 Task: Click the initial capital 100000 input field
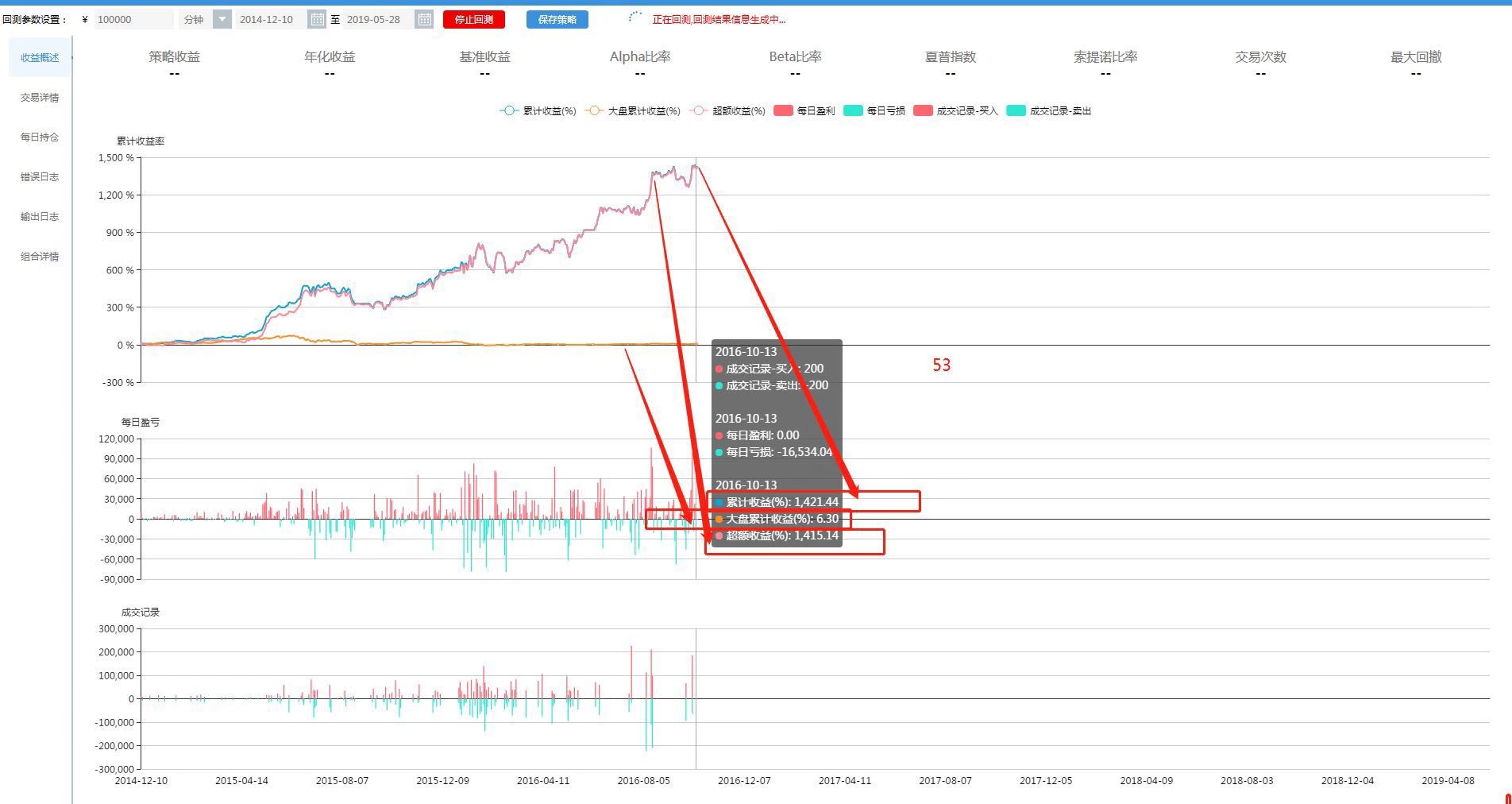click(x=132, y=20)
